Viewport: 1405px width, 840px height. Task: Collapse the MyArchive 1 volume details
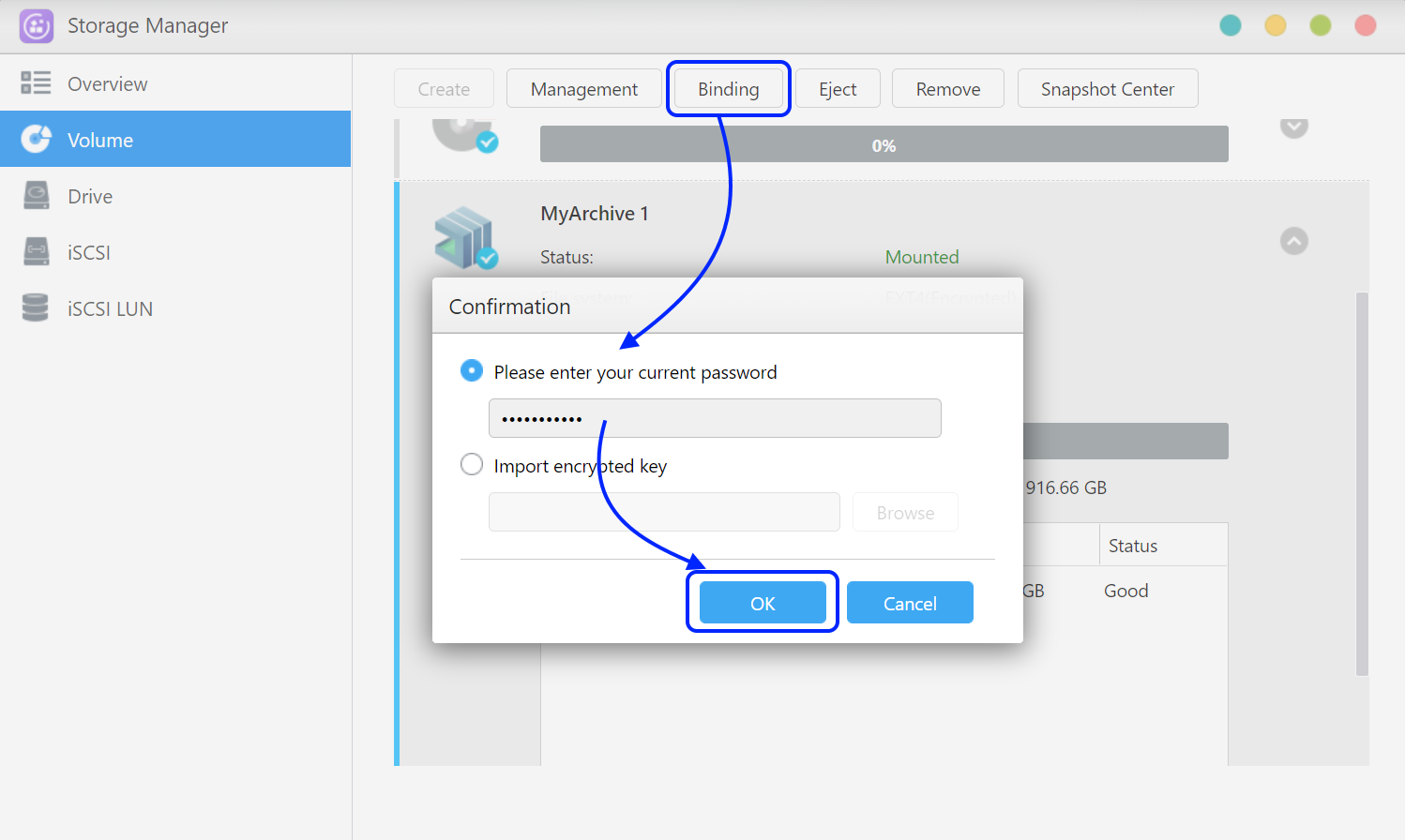[x=1294, y=241]
